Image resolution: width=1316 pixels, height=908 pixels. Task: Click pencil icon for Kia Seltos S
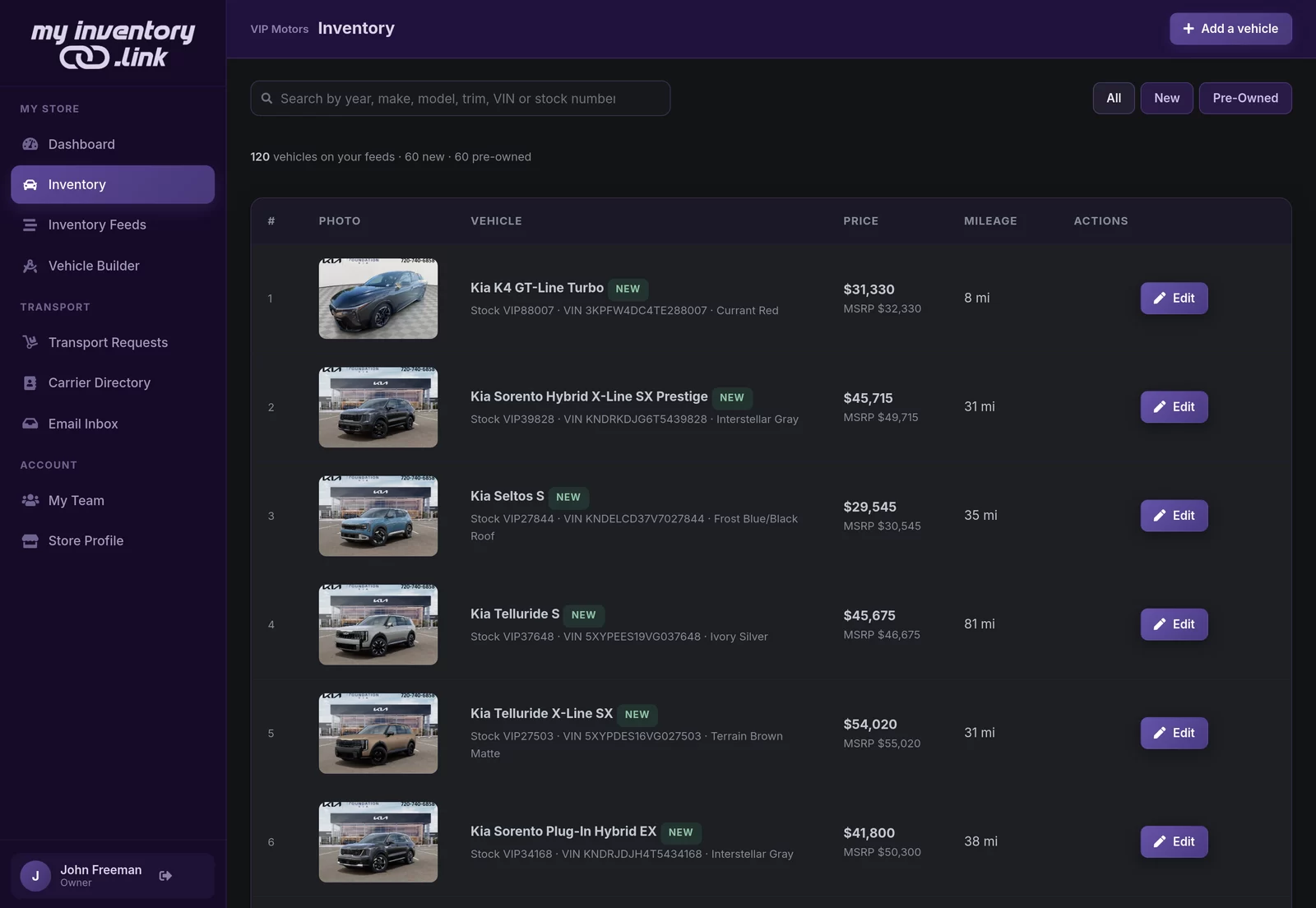(x=1160, y=516)
